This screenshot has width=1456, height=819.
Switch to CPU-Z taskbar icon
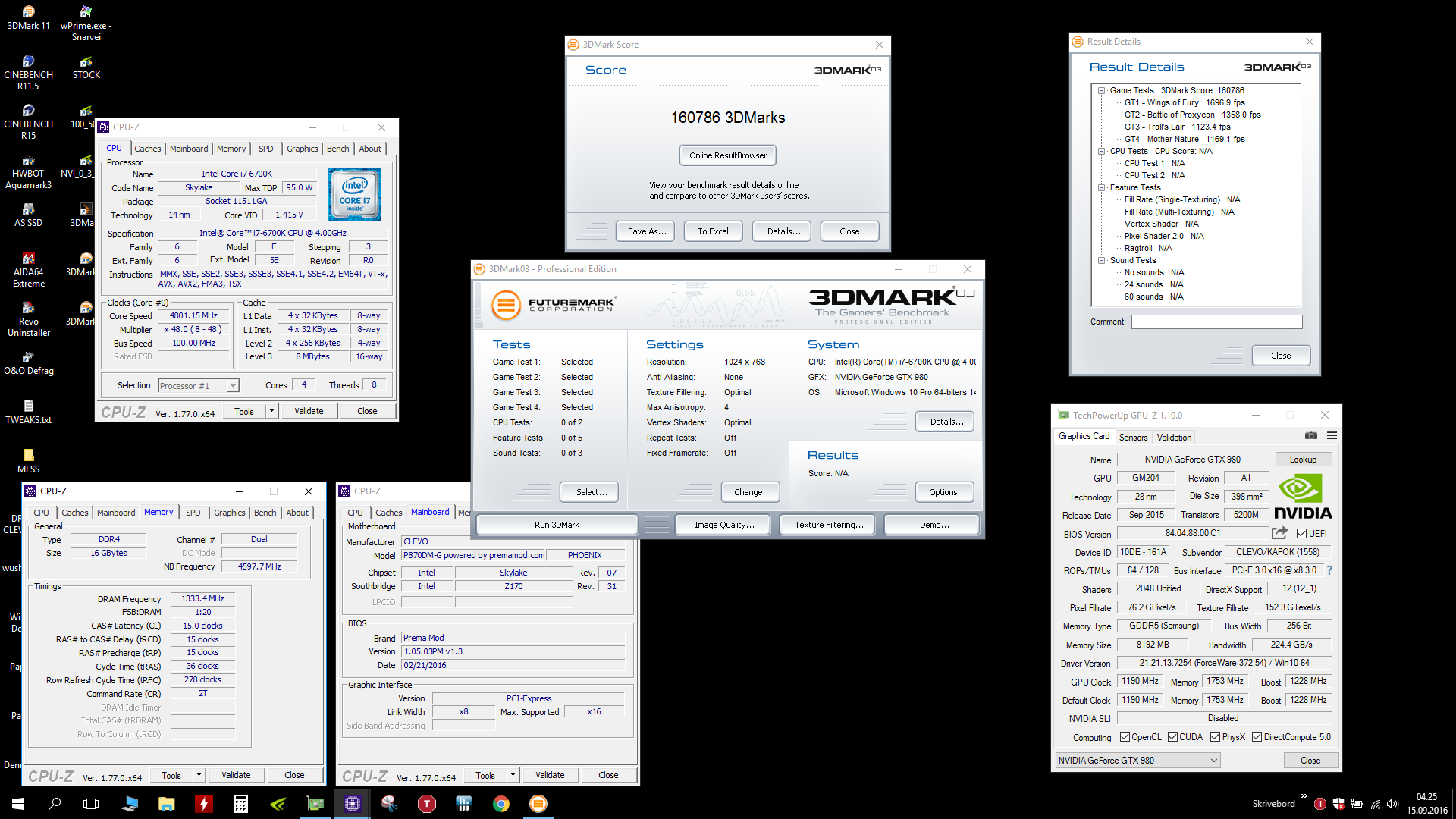point(353,803)
